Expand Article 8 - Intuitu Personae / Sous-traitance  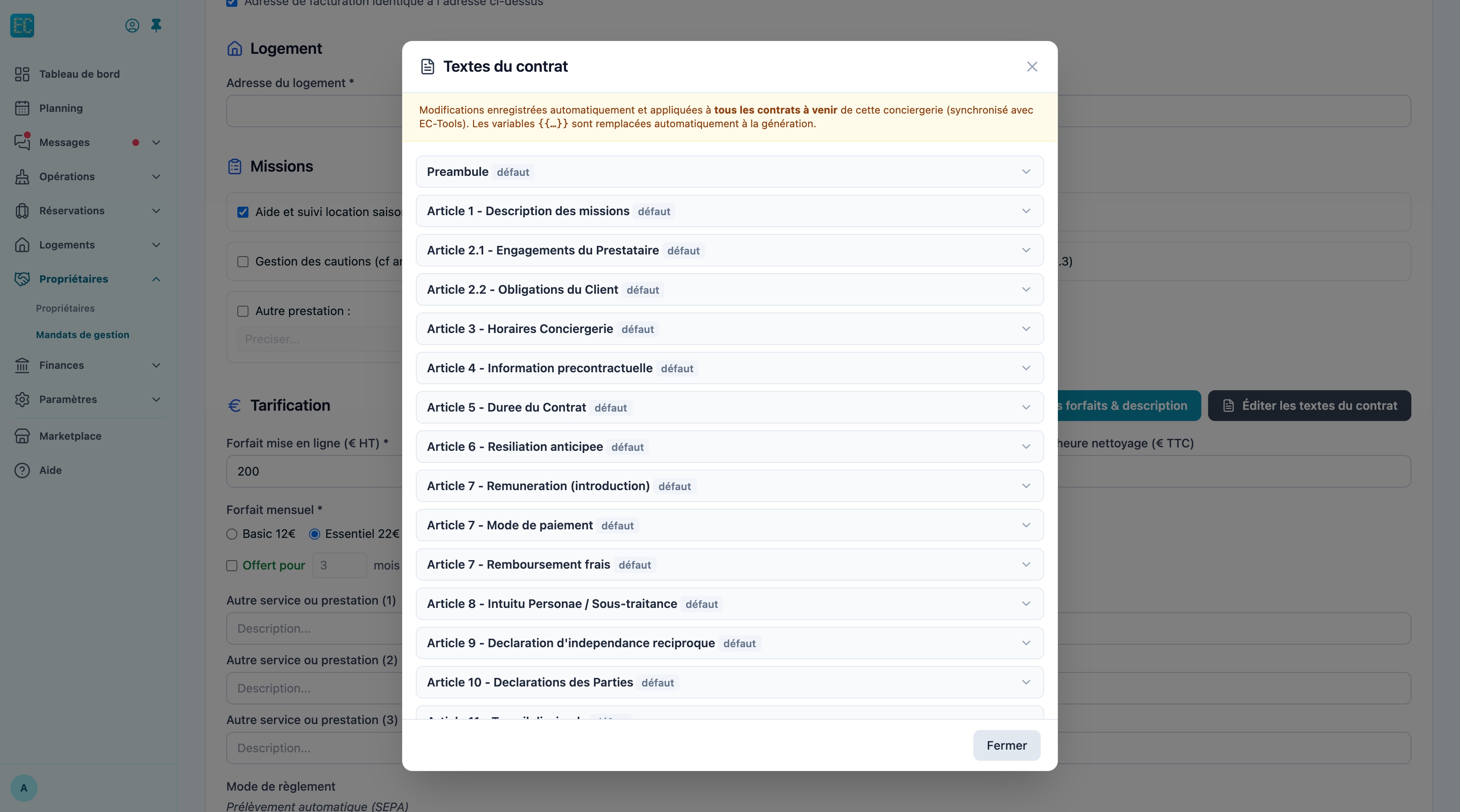pos(730,604)
